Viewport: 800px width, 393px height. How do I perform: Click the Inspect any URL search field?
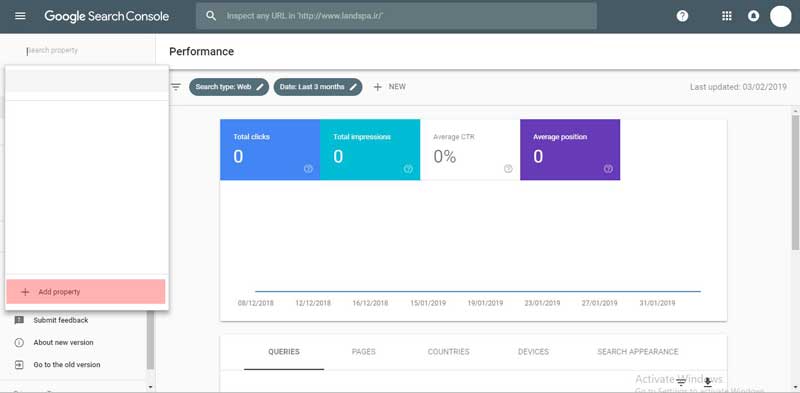pos(396,16)
